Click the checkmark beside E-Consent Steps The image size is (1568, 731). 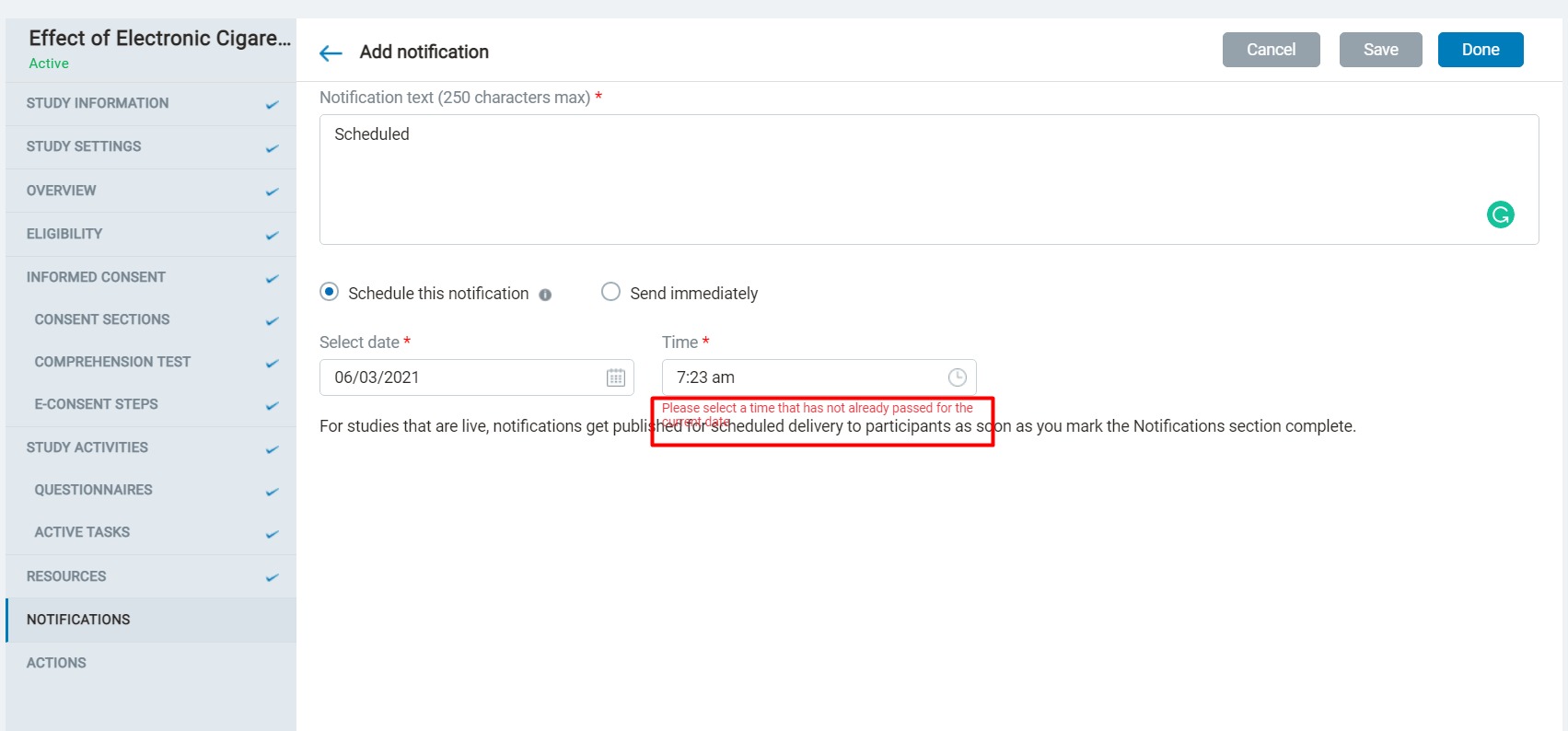pos(272,406)
